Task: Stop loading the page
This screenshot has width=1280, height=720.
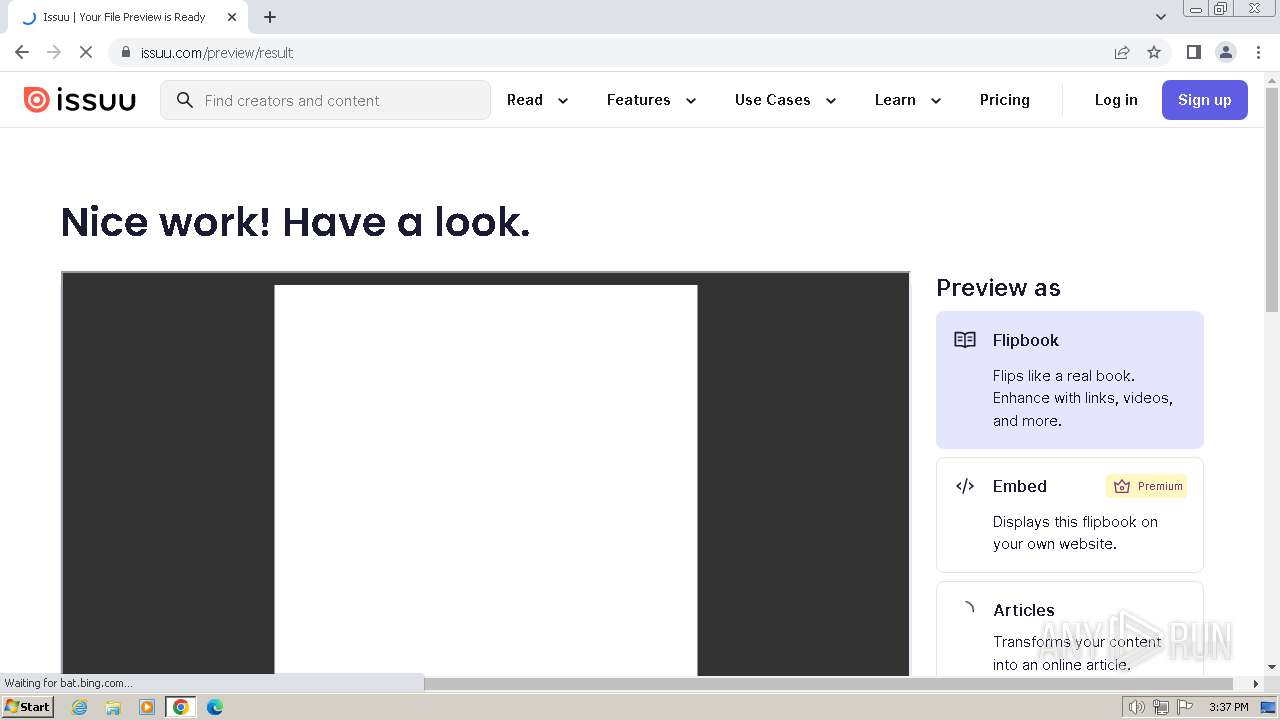Action: point(86,52)
